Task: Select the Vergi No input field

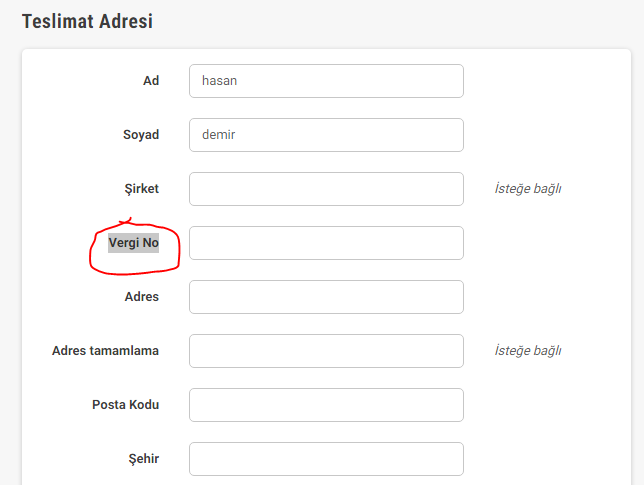Action: (326, 243)
